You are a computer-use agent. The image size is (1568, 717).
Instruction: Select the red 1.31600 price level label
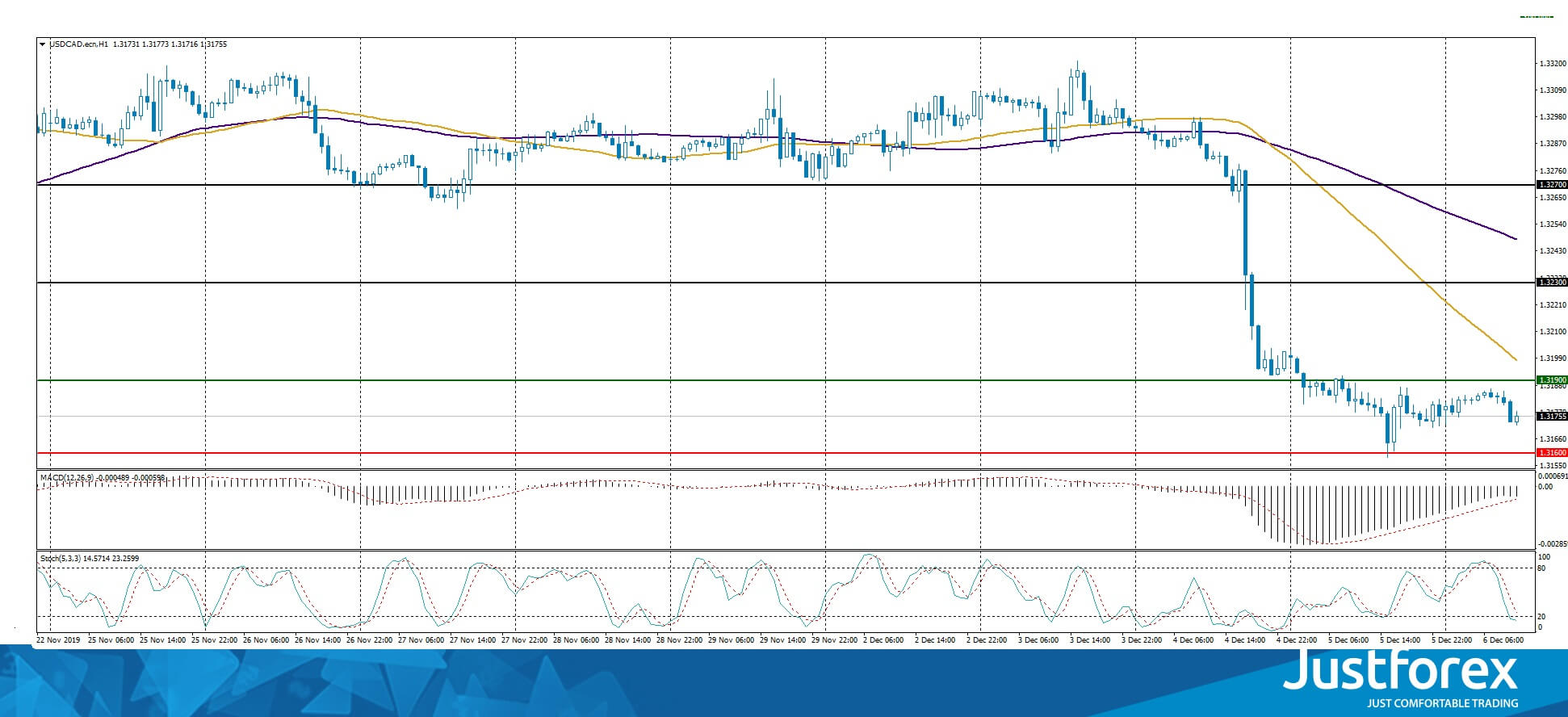1552,453
